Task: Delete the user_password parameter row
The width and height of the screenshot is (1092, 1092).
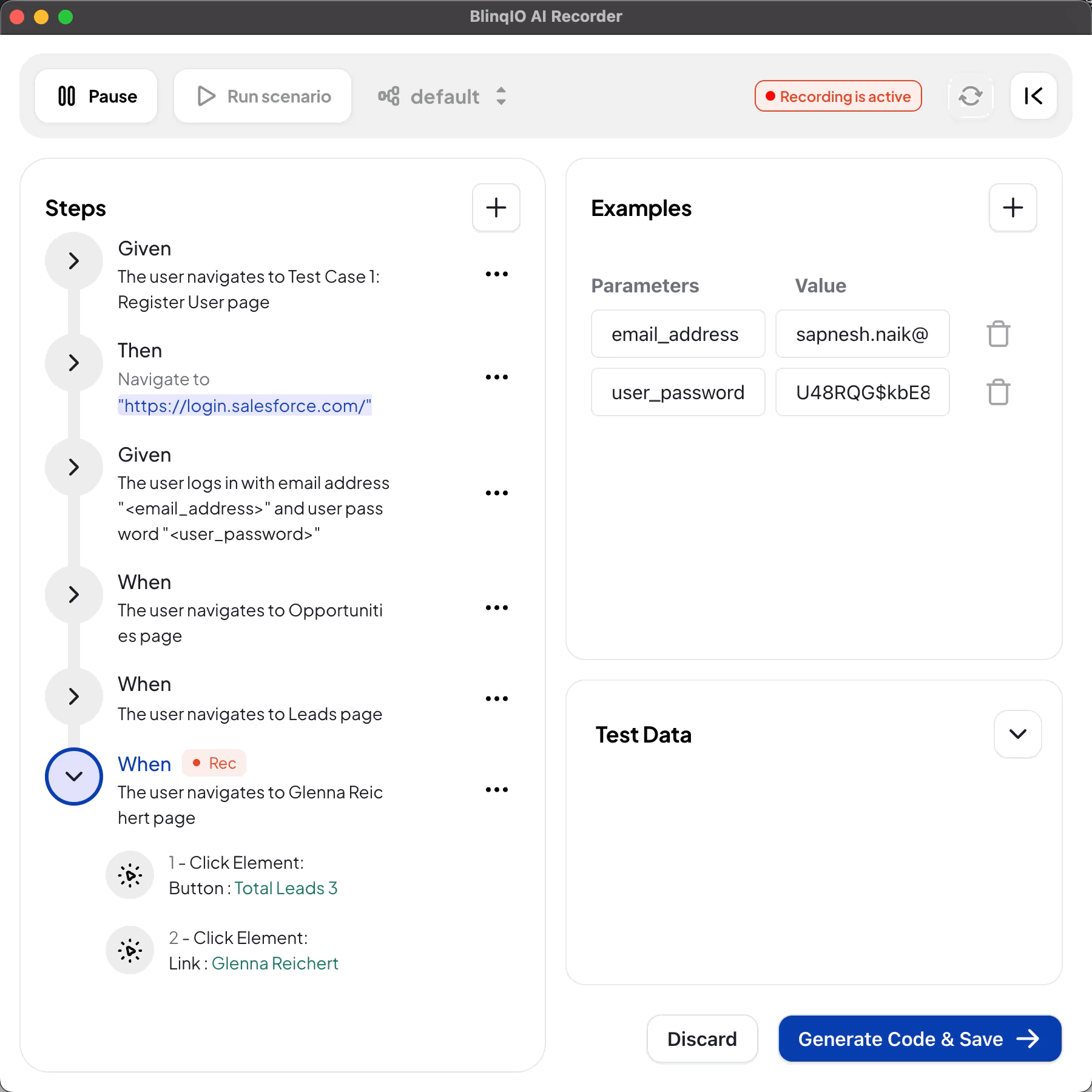Action: [x=998, y=392]
